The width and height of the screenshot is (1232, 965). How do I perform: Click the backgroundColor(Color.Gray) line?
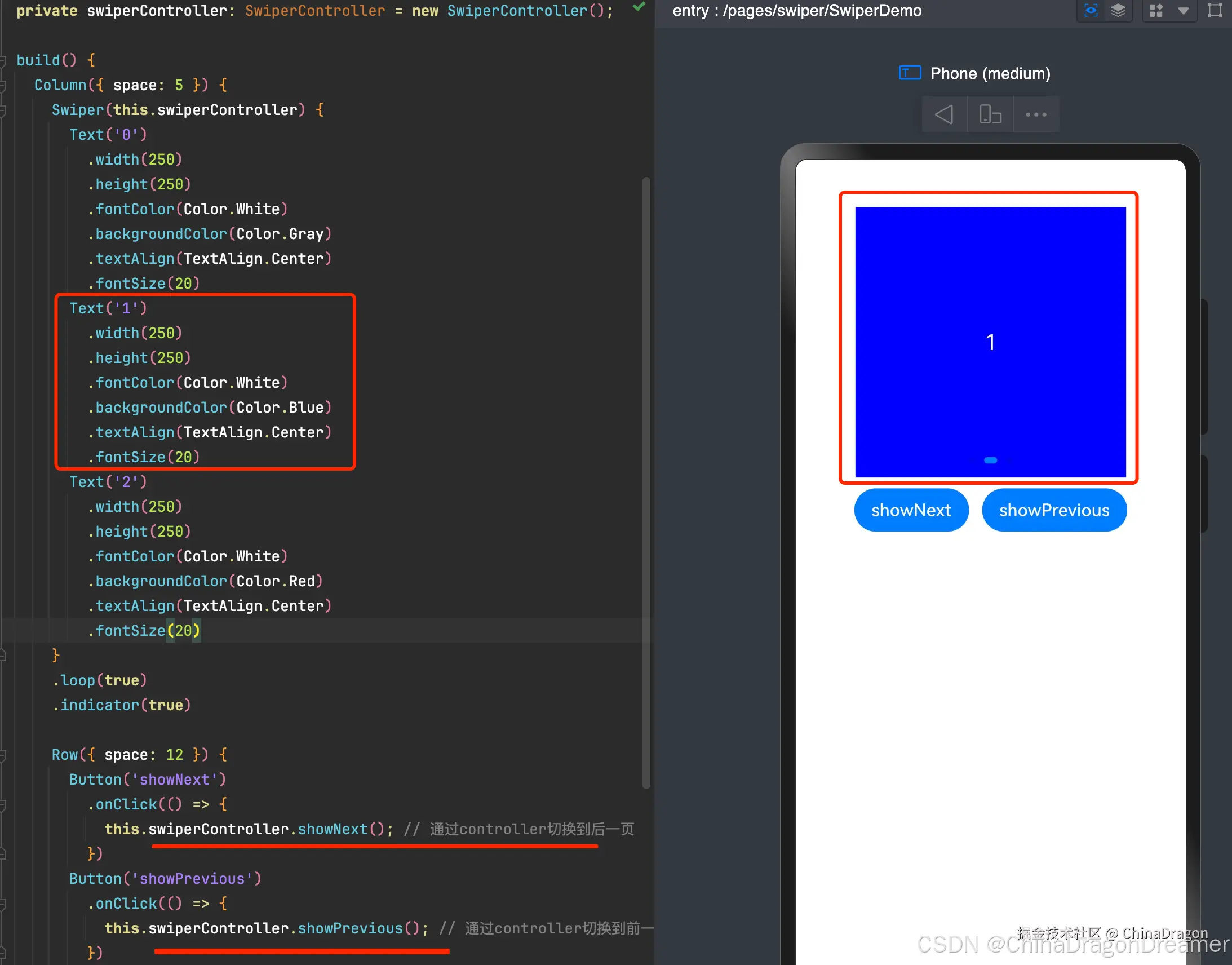coord(210,234)
